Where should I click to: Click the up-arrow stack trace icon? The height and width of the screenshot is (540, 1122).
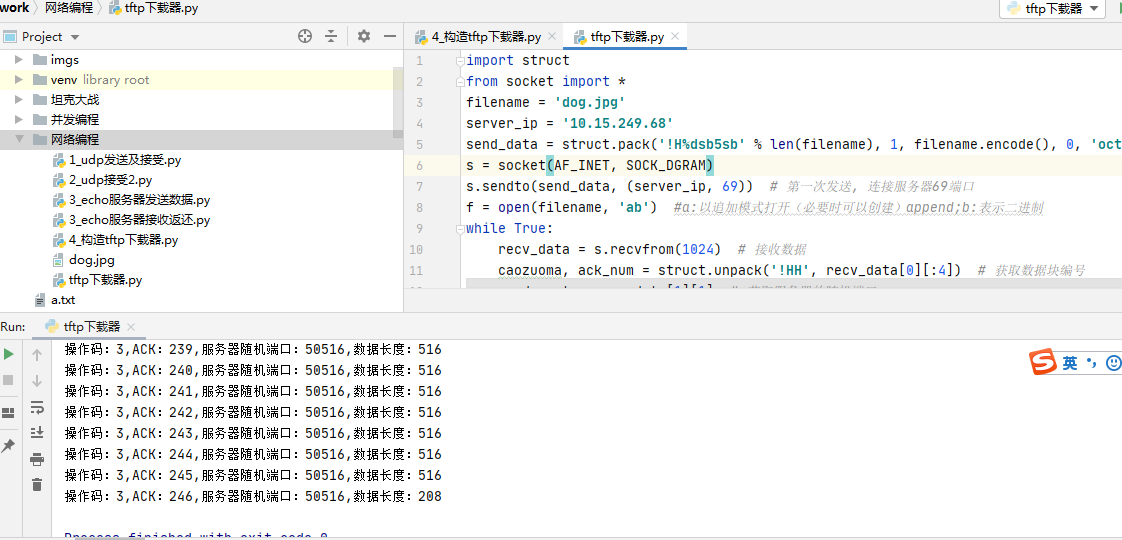37,355
